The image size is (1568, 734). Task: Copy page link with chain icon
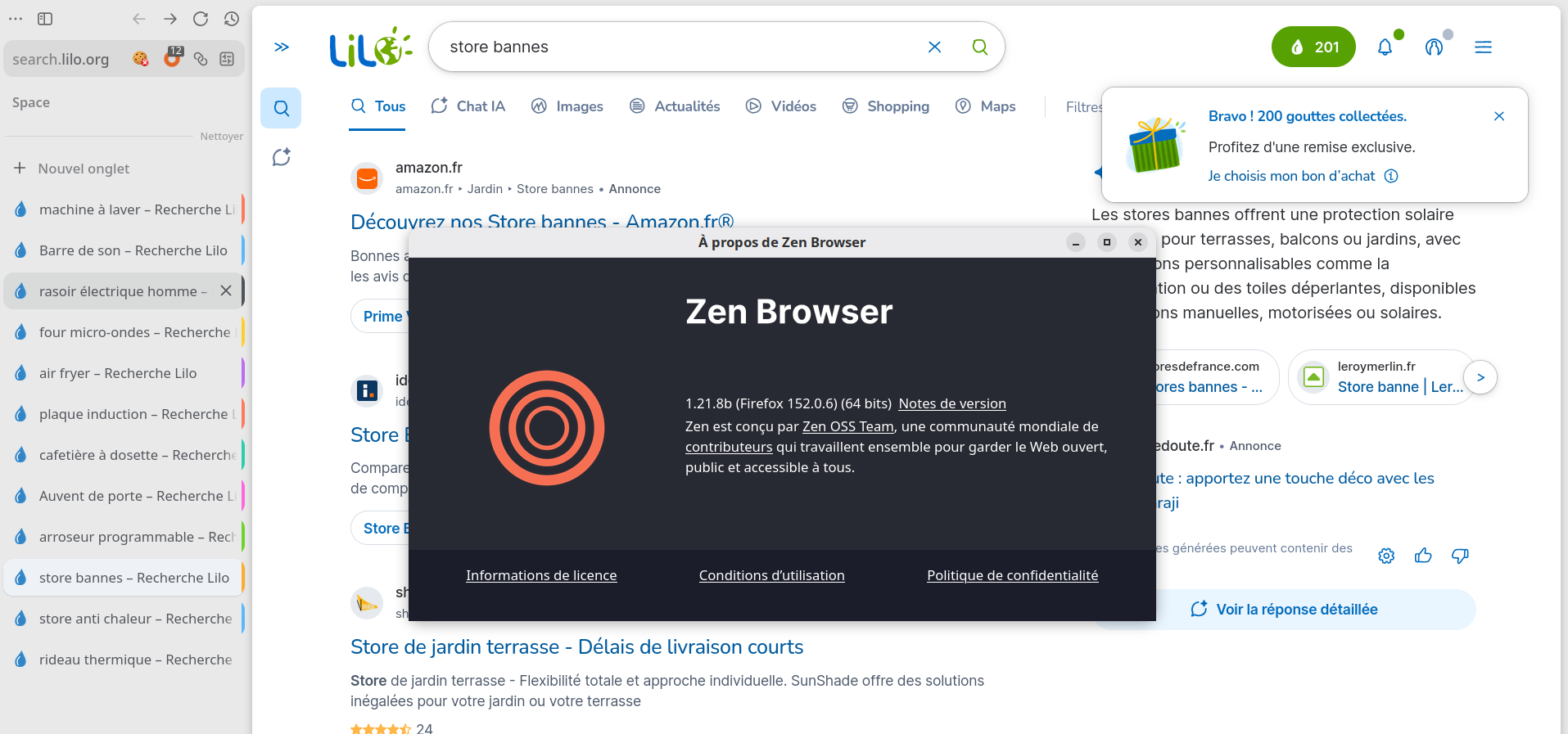click(x=201, y=59)
